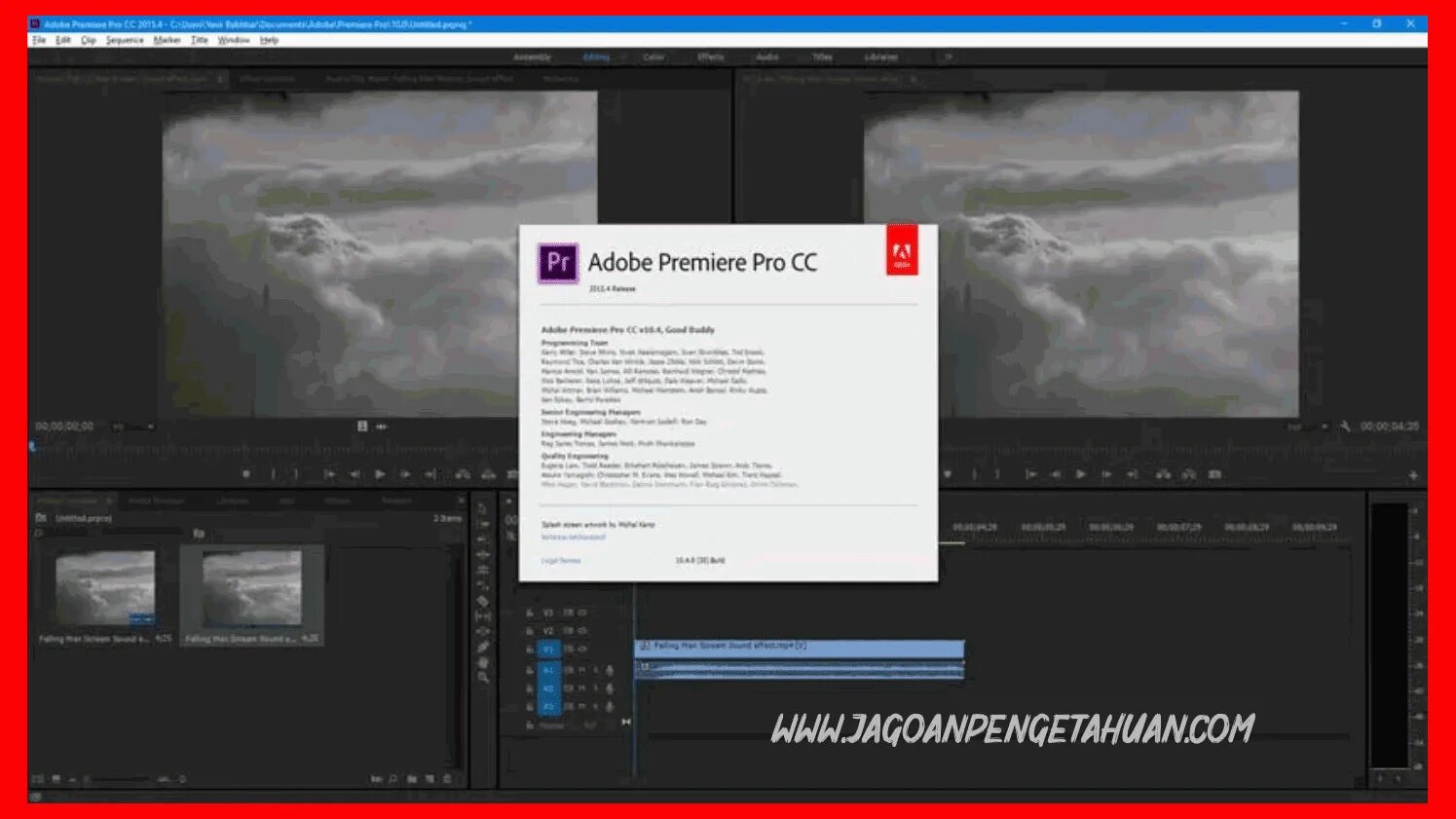The width and height of the screenshot is (1456, 819).
Task: Select the Pen tool
Action: click(x=483, y=647)
